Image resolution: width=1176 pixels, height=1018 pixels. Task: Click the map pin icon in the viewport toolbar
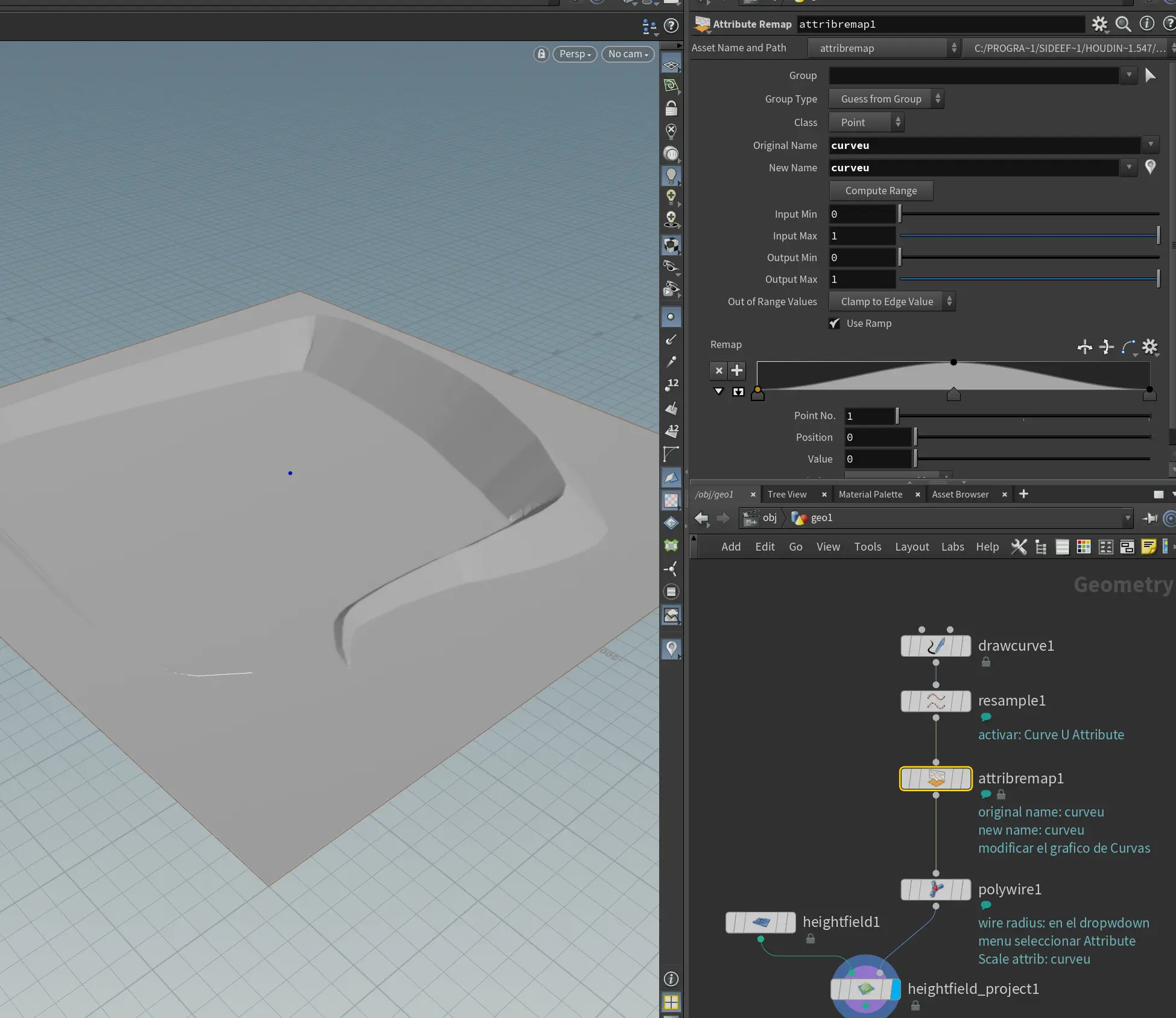(671, 649)
